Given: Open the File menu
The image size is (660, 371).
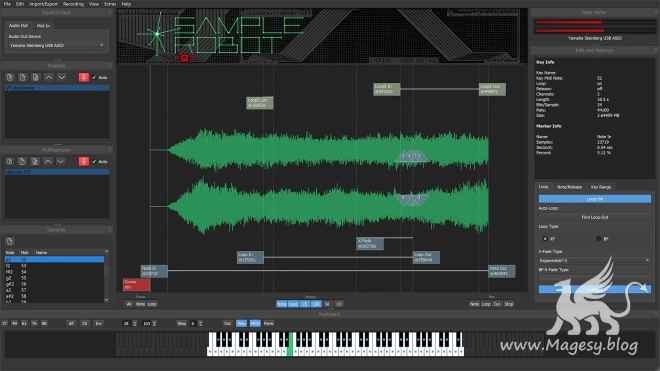Looking at the screenshot, I should (x=7, y=4).
